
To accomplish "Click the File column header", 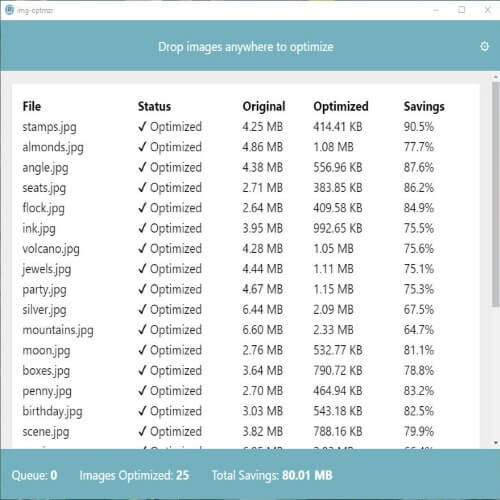I will pos(32,106).
